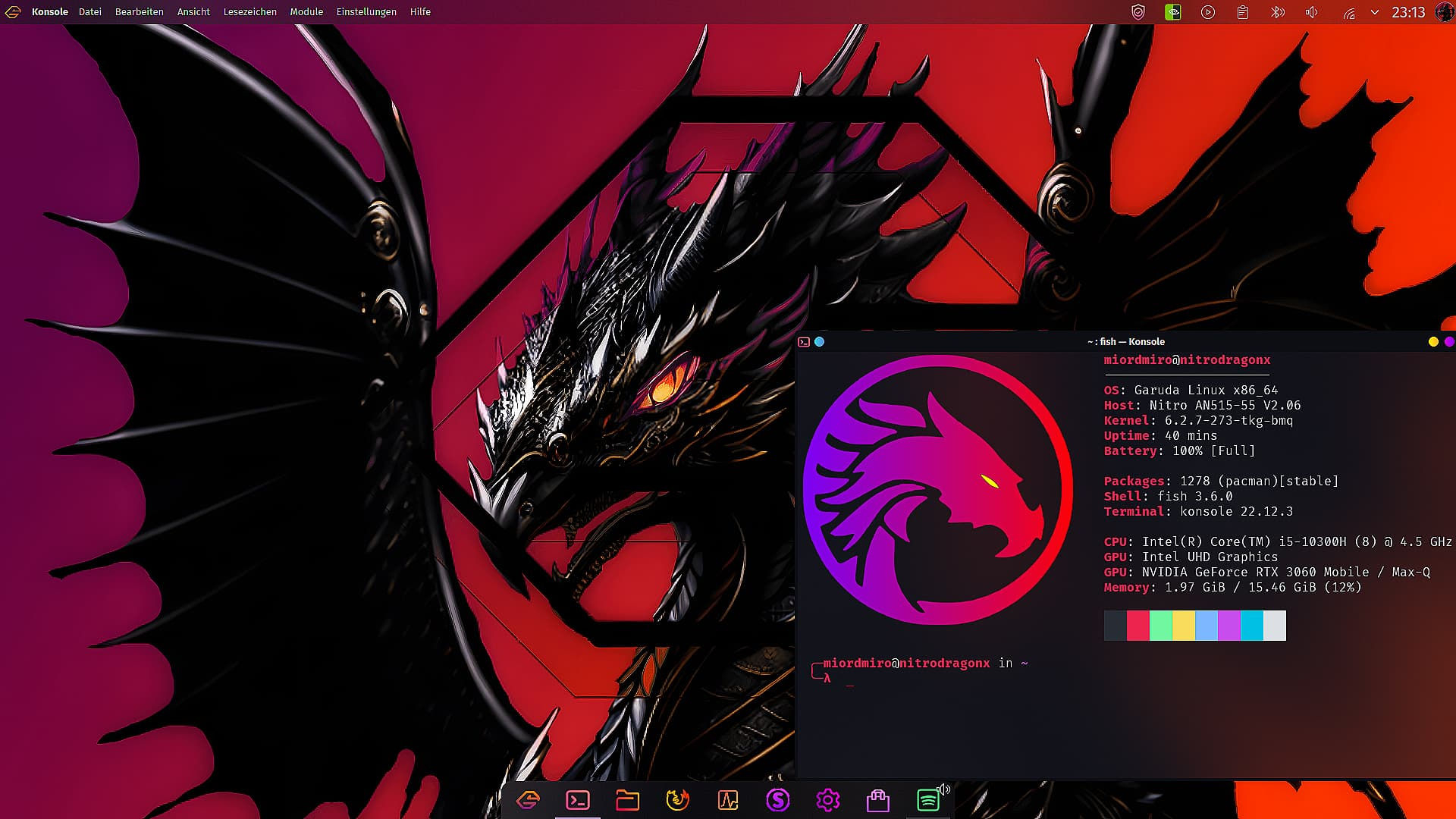Click the yellow dot button in Konsole titlebar
The image size is (1456, 819).
click(x=1433, y=342)
